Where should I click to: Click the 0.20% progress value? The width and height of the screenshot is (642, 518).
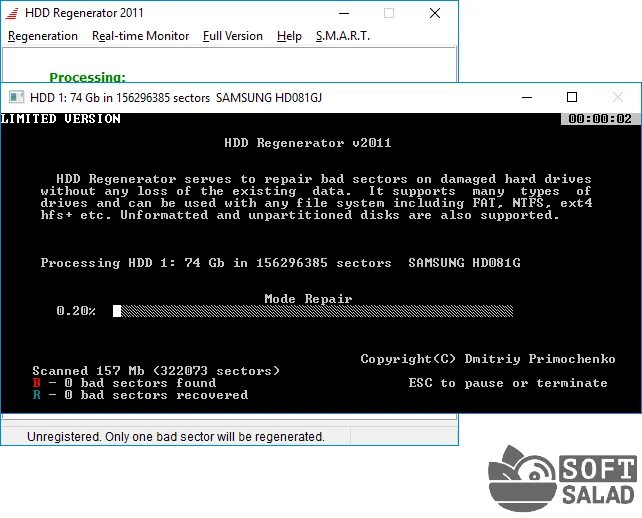(x=76, y=311)
